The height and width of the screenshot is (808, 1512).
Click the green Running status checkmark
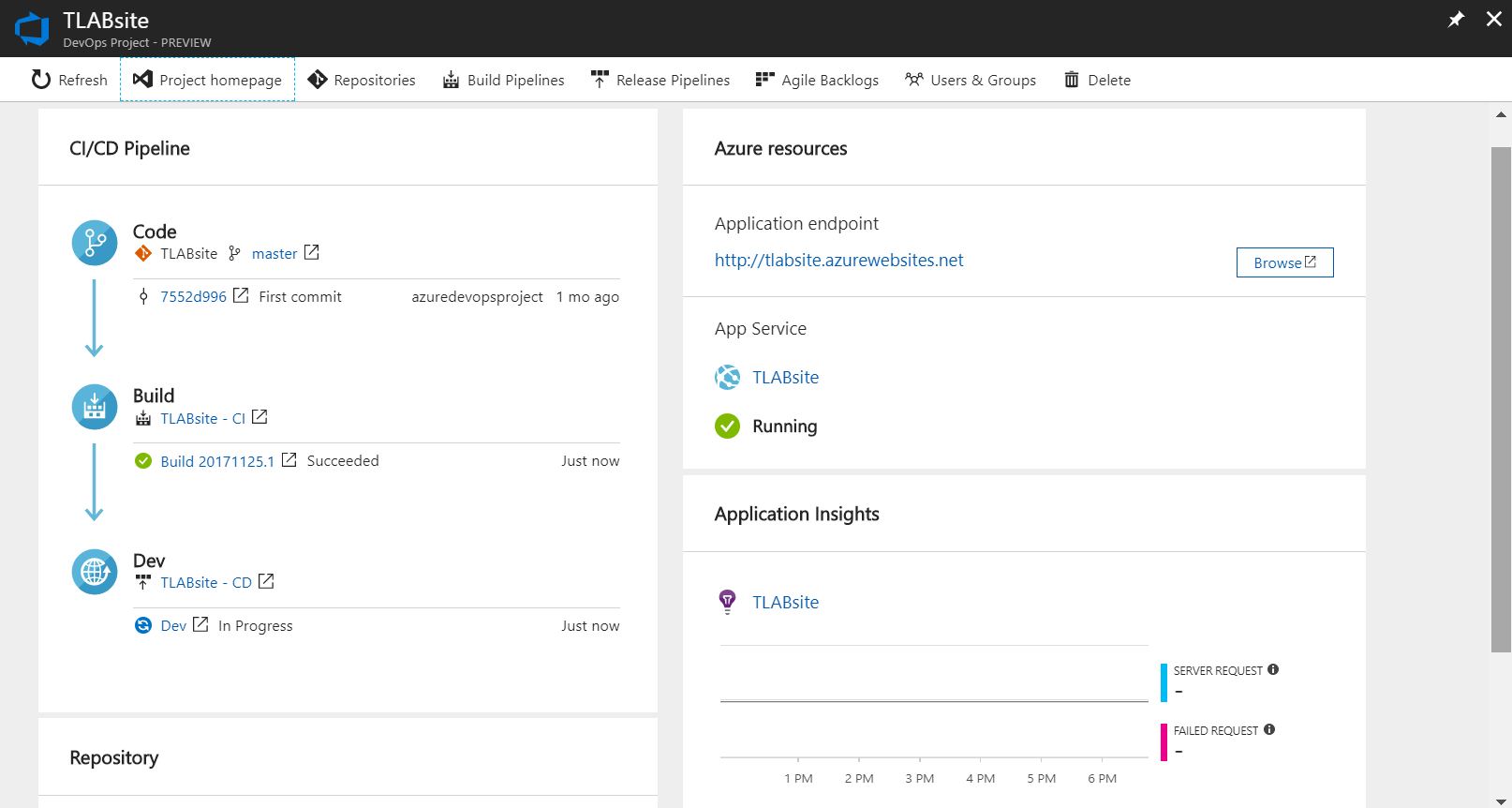point(728,426)
